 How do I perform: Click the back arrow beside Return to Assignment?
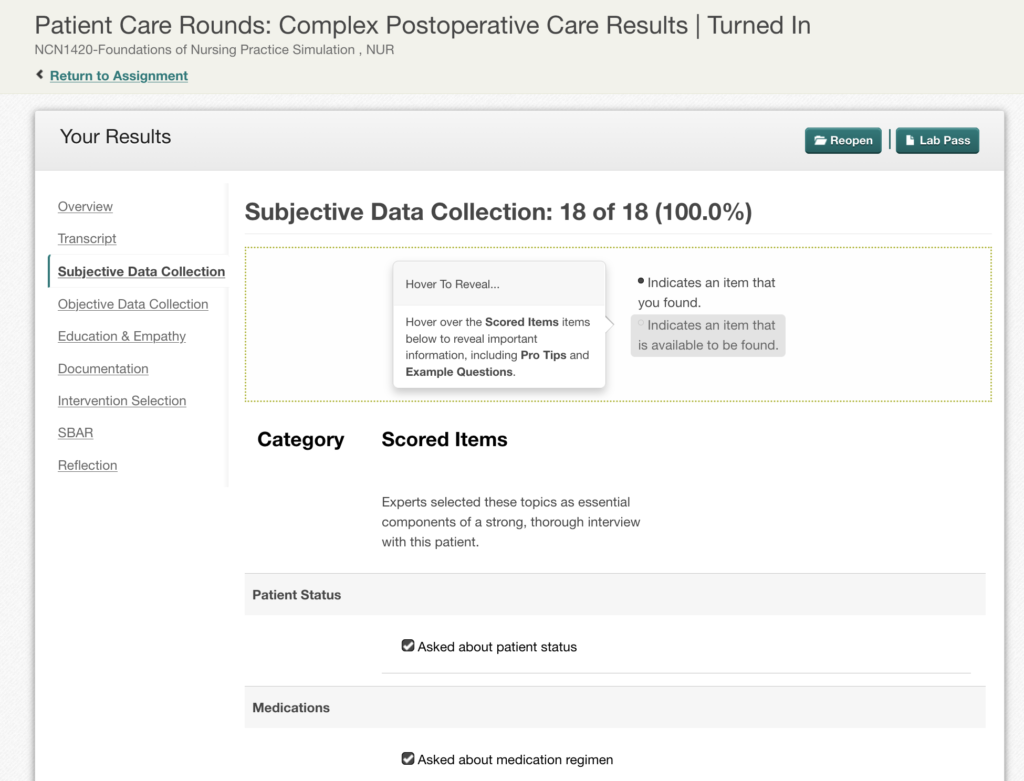[40, 75]
